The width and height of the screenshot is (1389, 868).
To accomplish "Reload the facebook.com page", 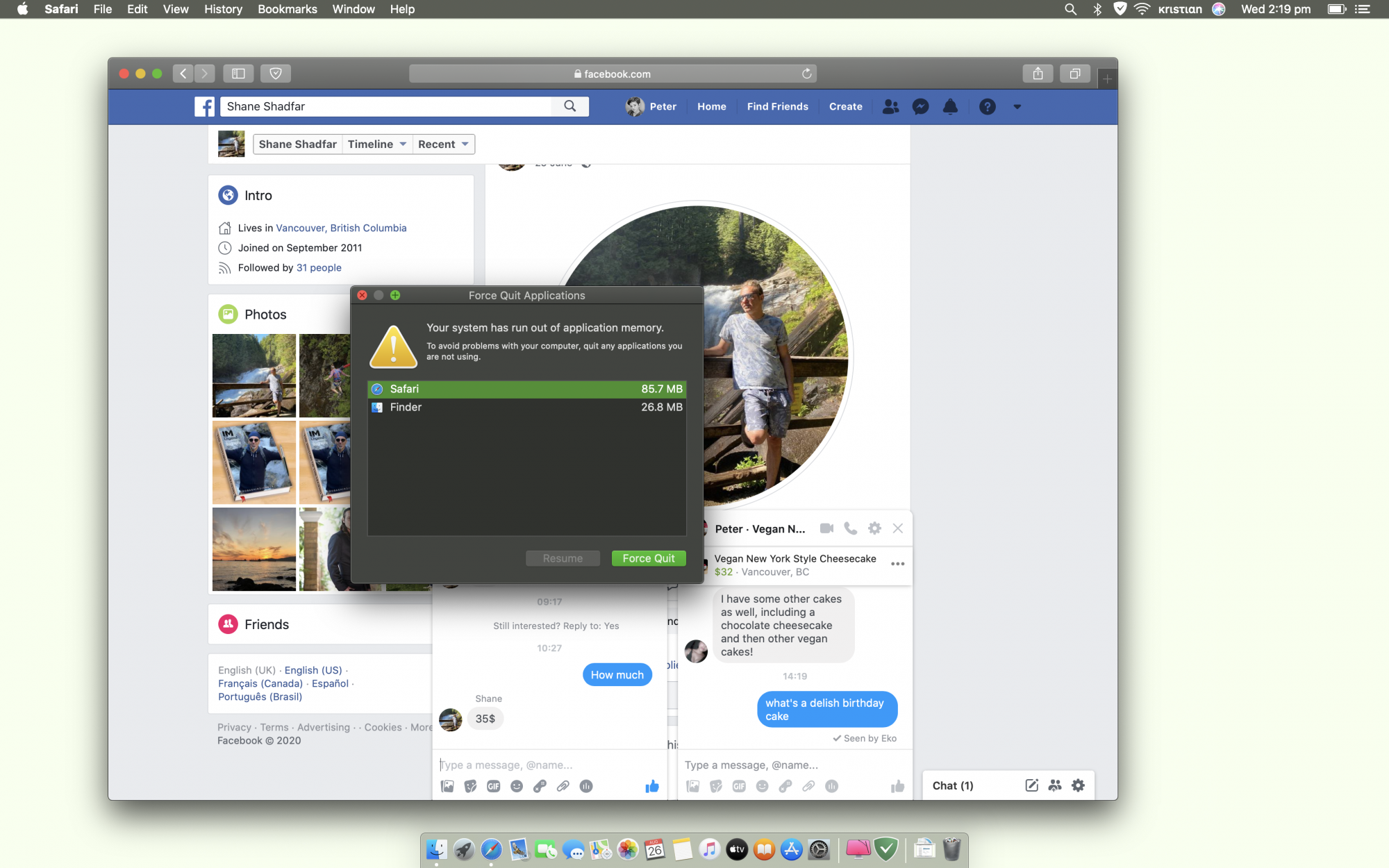I will pos(806,74).
